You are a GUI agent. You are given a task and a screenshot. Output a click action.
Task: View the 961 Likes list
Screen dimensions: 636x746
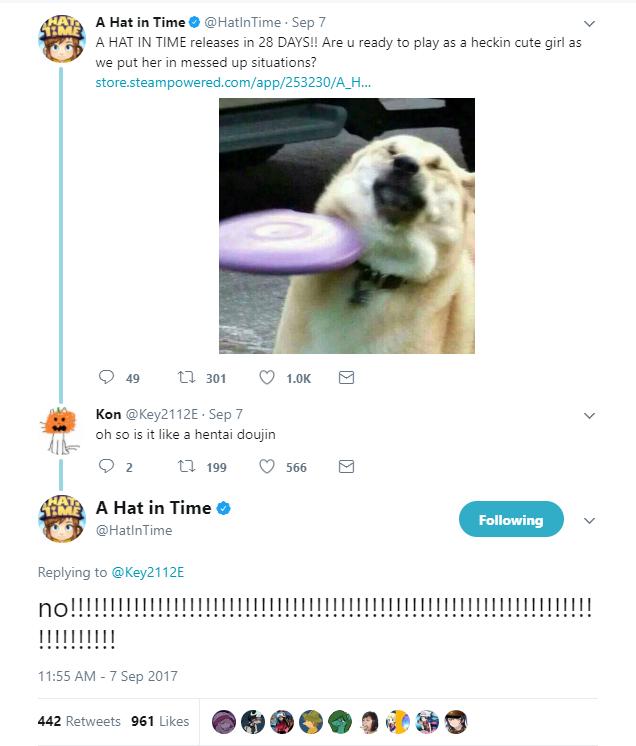click(x=160, y=721)
